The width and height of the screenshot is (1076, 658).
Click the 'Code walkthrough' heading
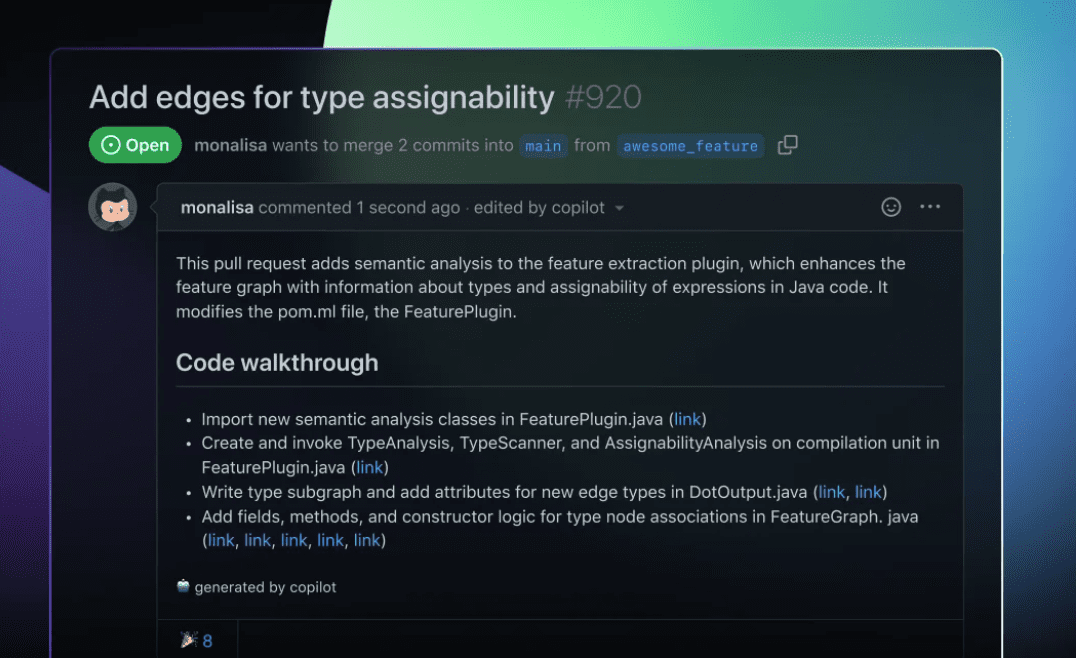tap(277, 362)
